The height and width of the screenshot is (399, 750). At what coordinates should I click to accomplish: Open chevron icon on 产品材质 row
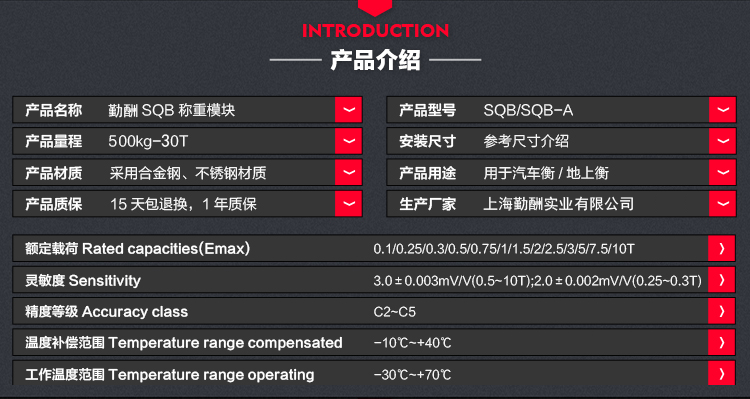click(349, 173)
